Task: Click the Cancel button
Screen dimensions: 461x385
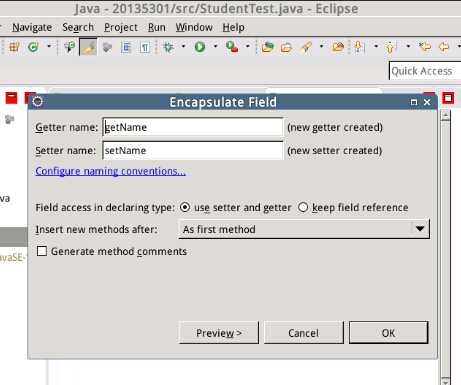Action: [x=304, y=333]
